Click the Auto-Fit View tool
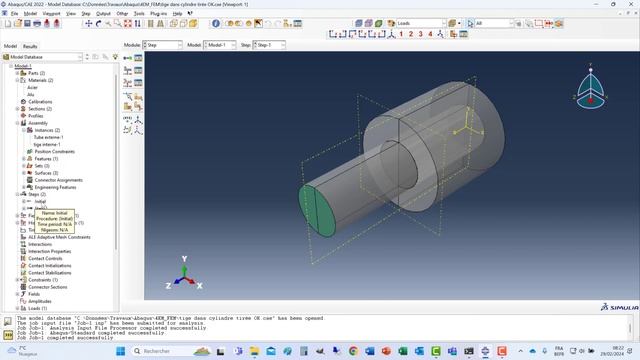Image resolution: width=640 pixels, height=360 pixels. click(128, 24)
